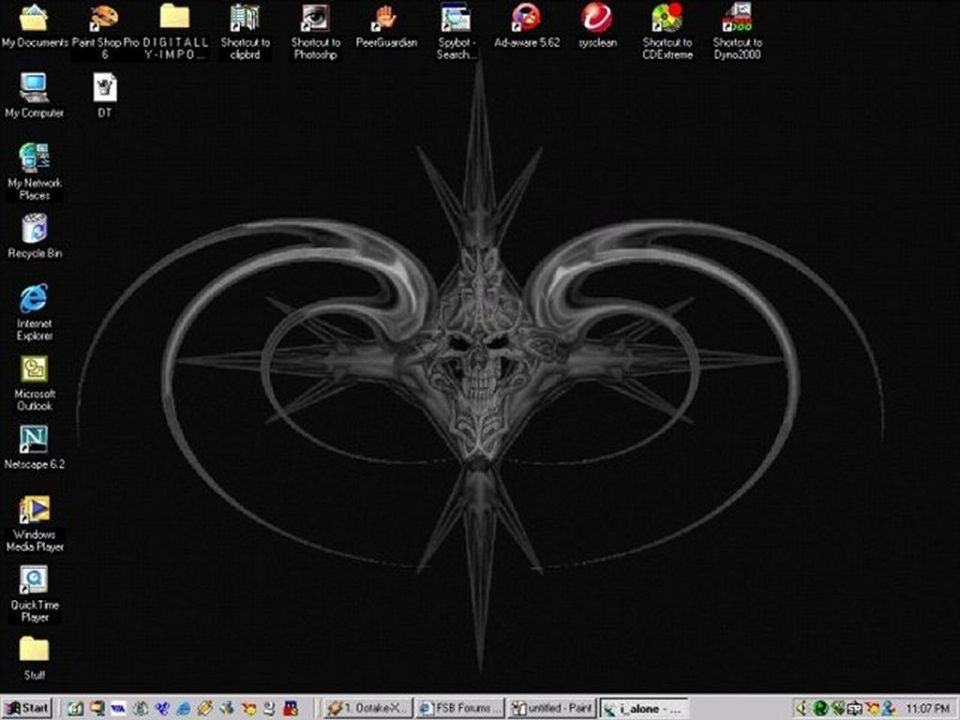
Task: Open the Ad-aware 5.62 shortcut
Action: [527, 26]
